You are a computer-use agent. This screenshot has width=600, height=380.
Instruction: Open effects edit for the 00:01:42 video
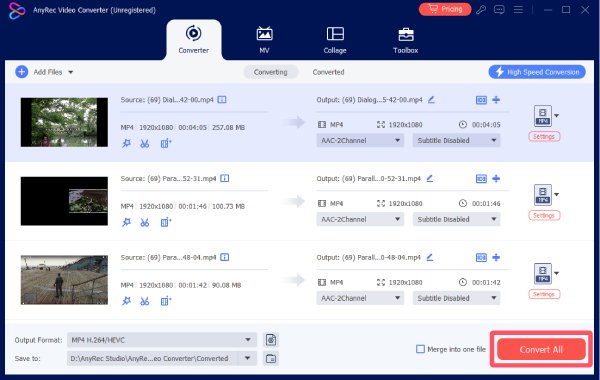tap(126, 301)
